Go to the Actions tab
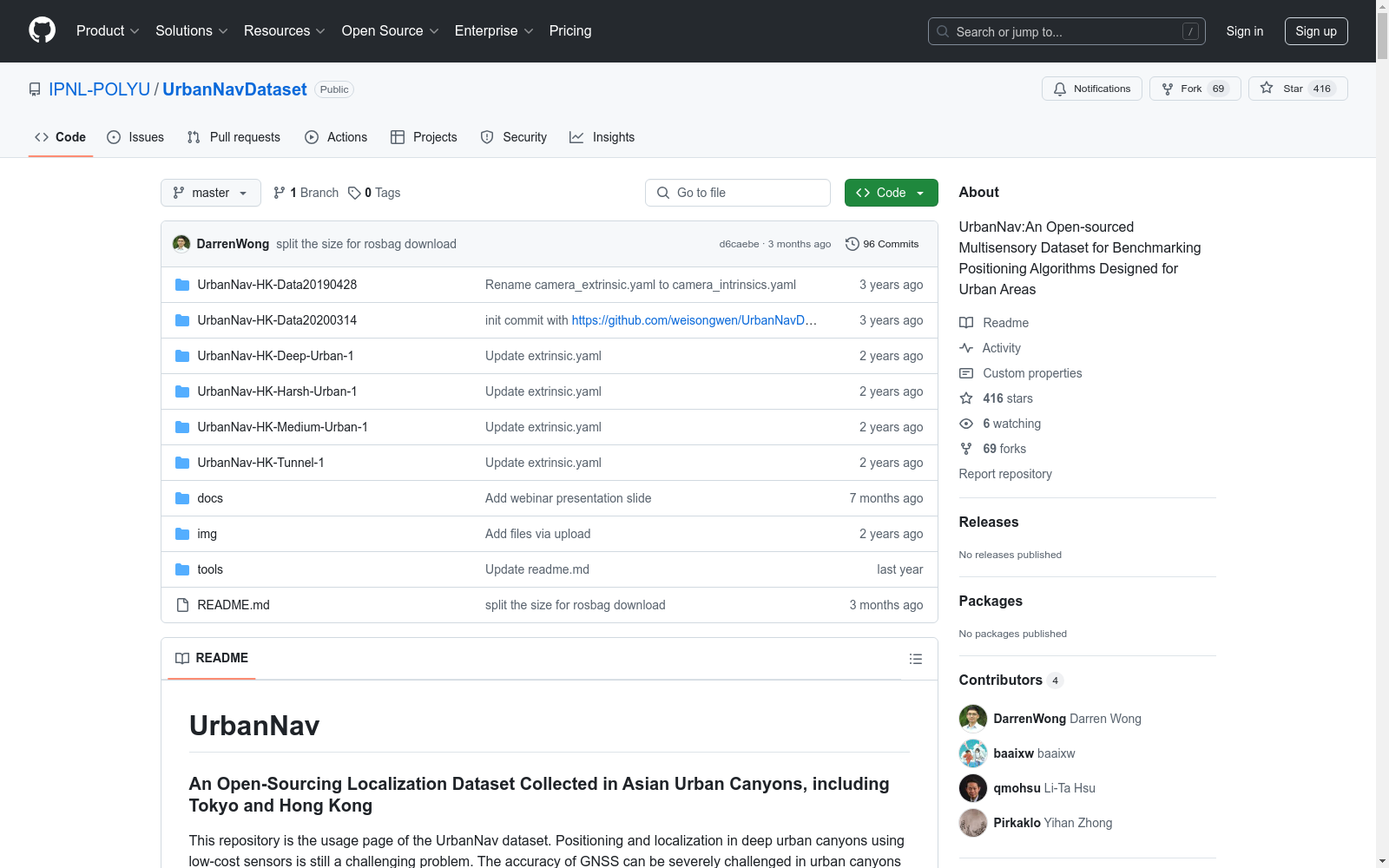This screenshot has width=1389, height=868. (x=336, y=137)
